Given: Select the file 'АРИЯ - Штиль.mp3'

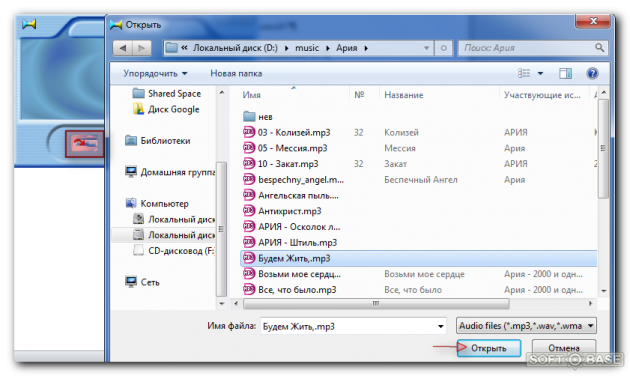Looking at the screenshot, I should click(x=290, y=243).
